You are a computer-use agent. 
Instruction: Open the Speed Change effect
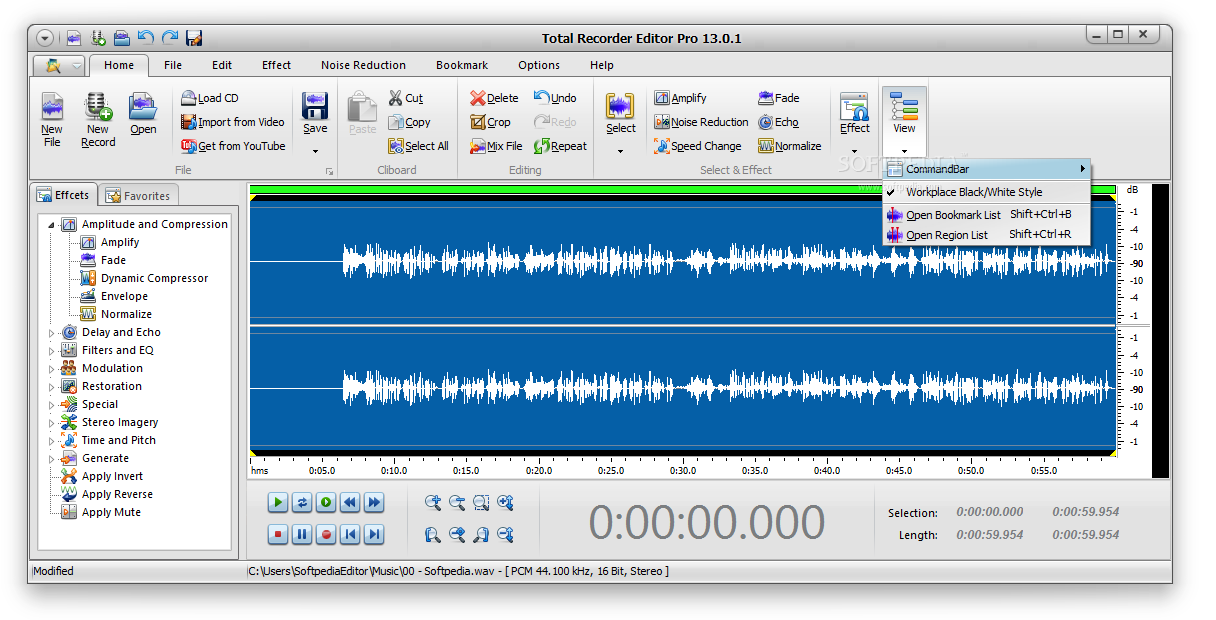pos(698,146)
